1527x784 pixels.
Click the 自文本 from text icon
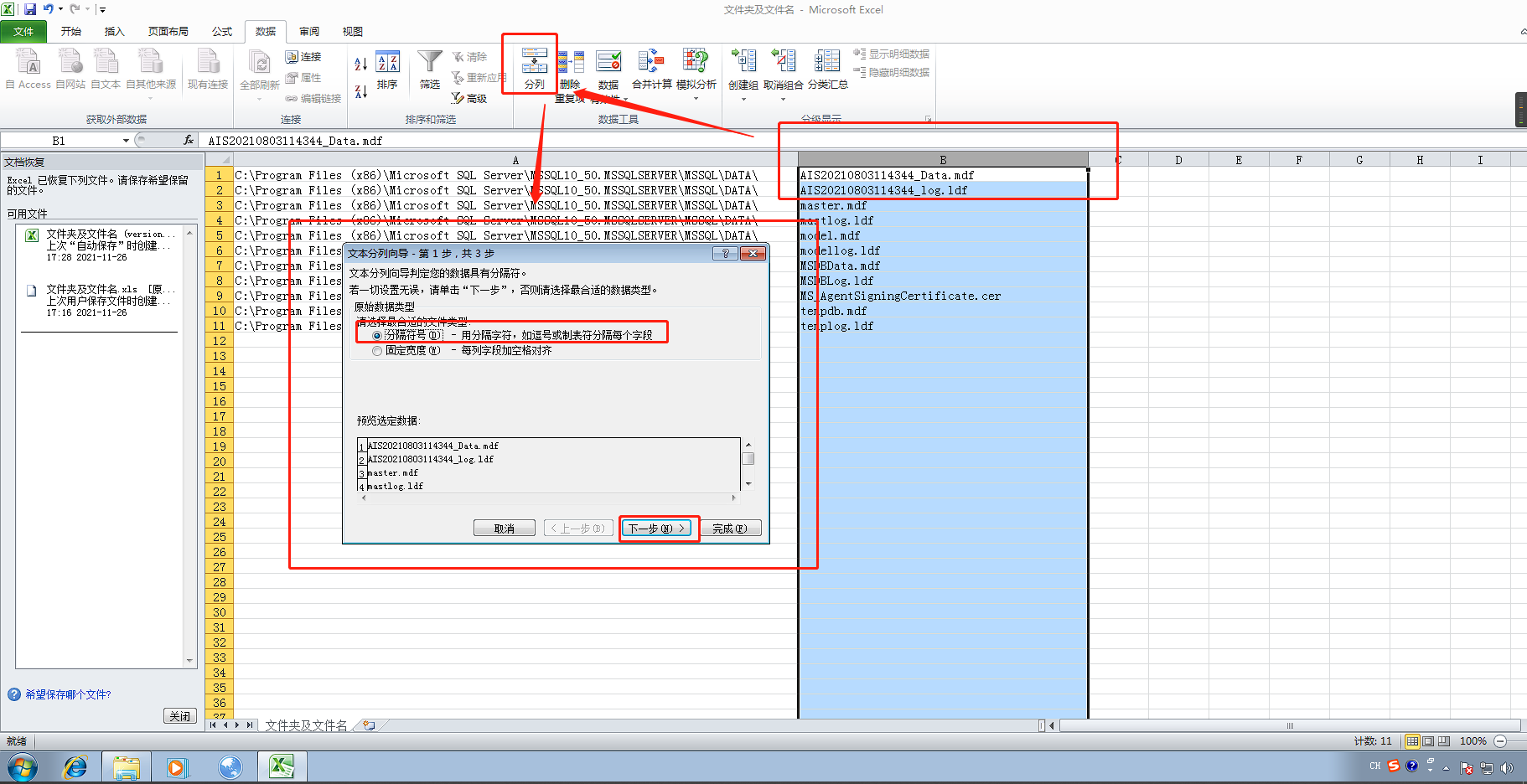point(106,61)
